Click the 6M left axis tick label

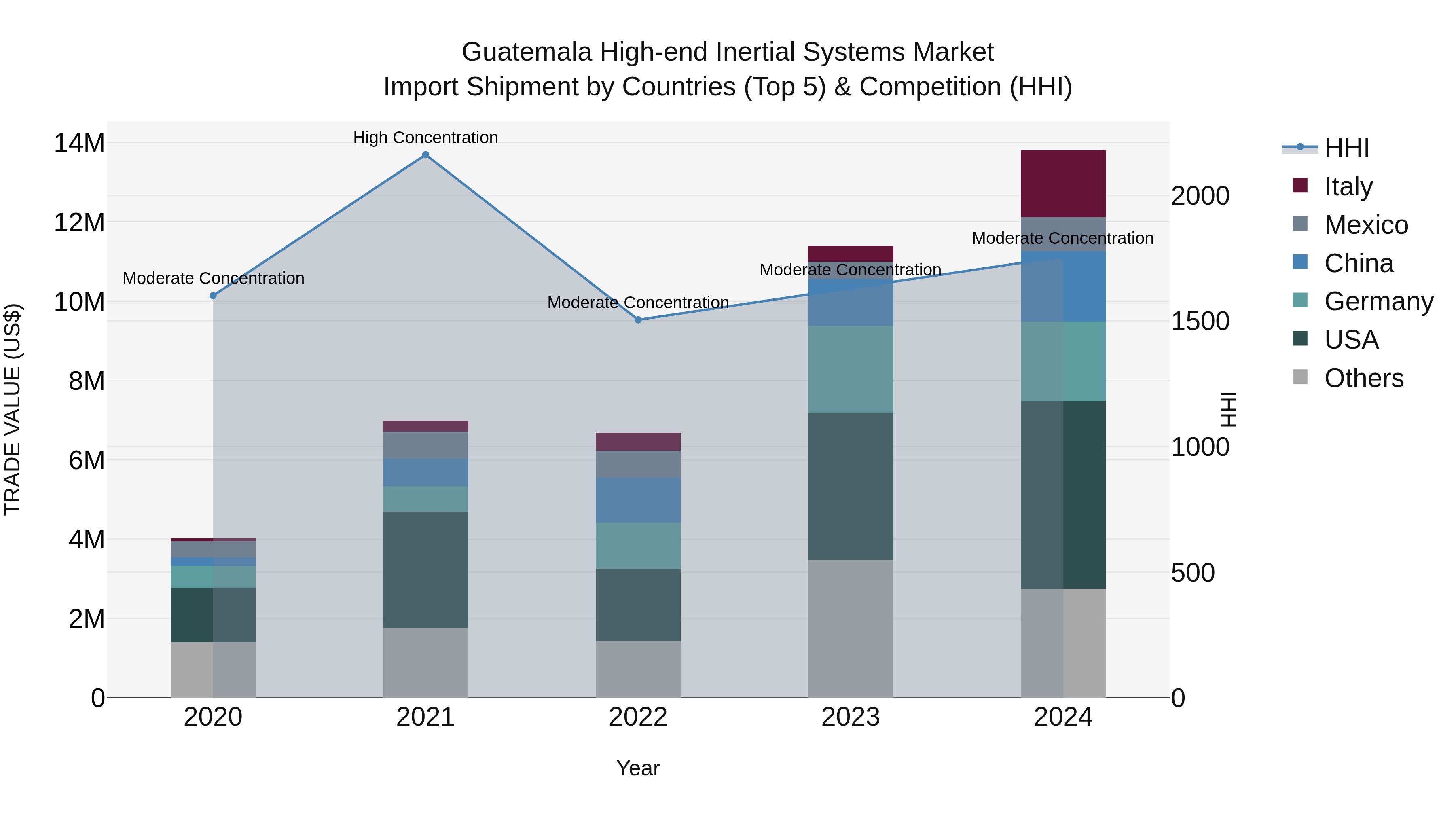click(87, 461)
